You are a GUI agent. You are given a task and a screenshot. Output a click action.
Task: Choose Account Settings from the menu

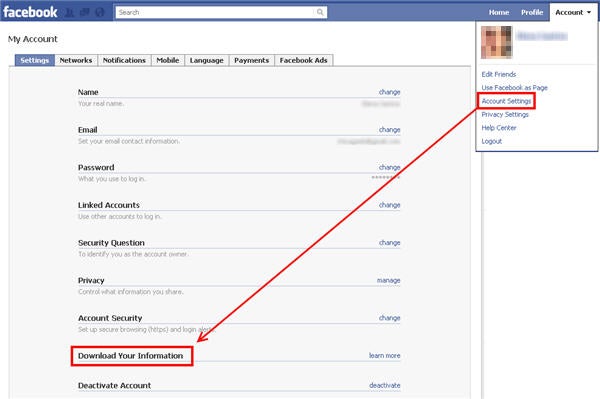pos(506,101)
